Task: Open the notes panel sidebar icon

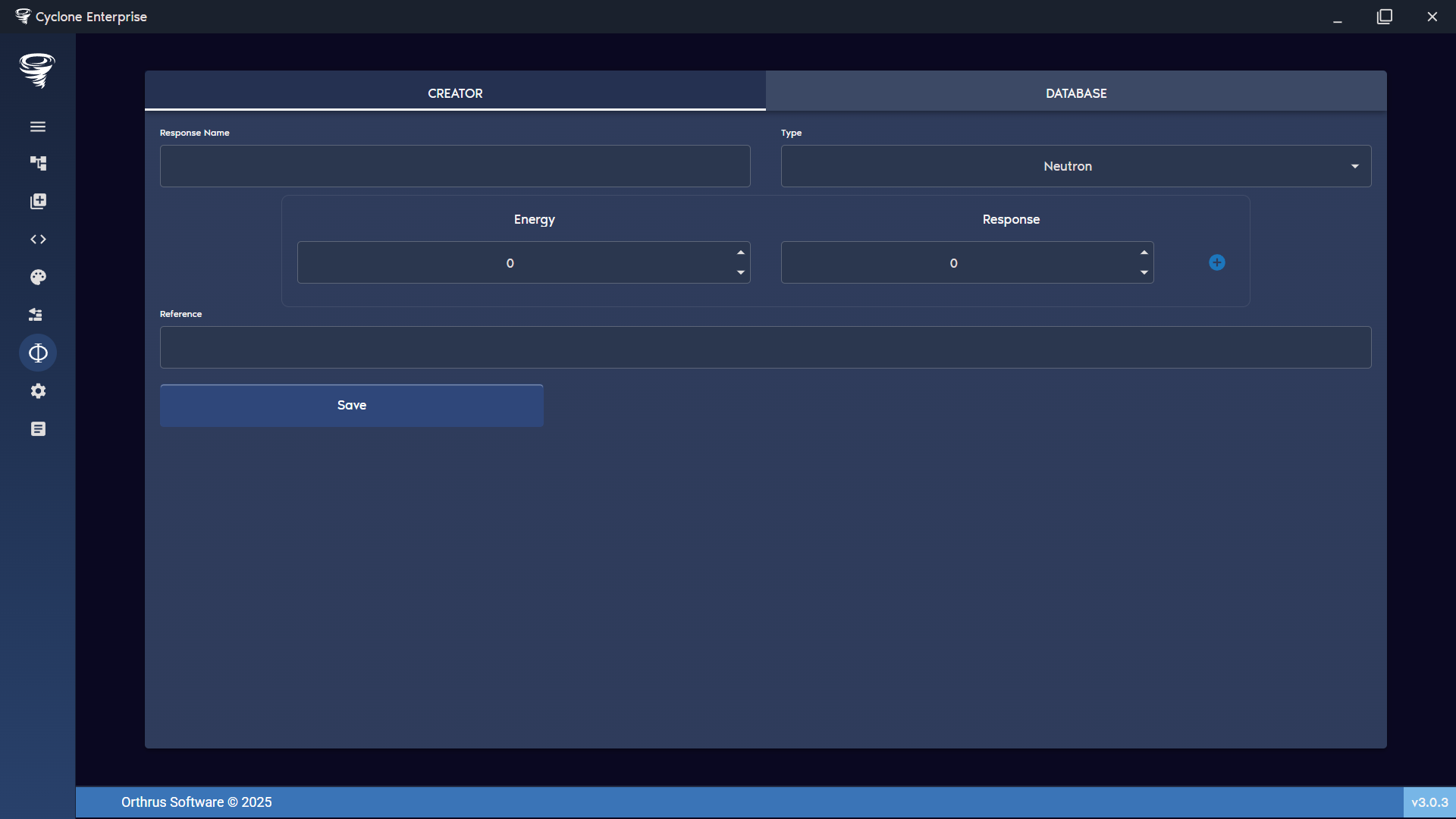Action: [x=38, y=428]
